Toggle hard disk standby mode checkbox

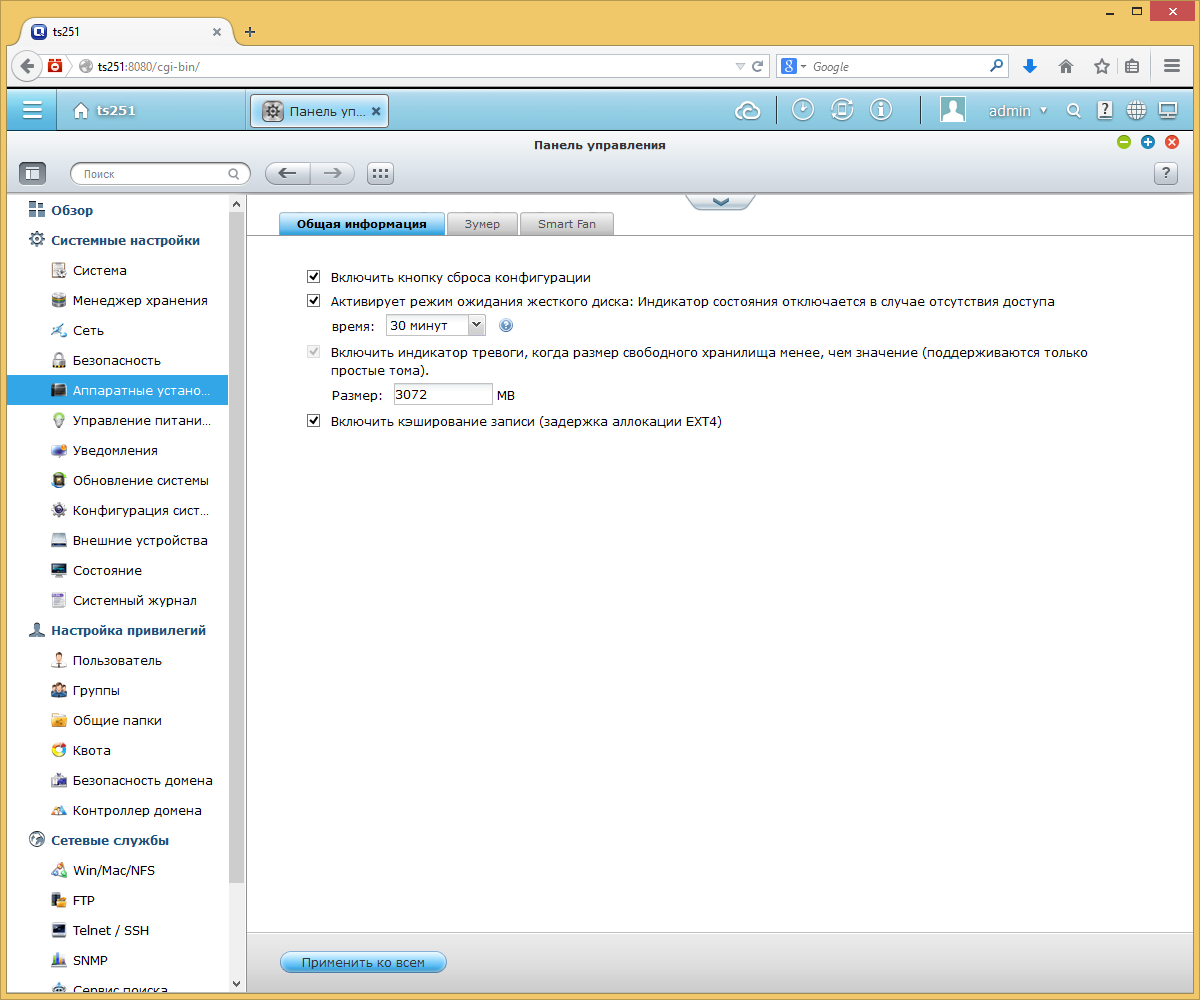[314, 300]
